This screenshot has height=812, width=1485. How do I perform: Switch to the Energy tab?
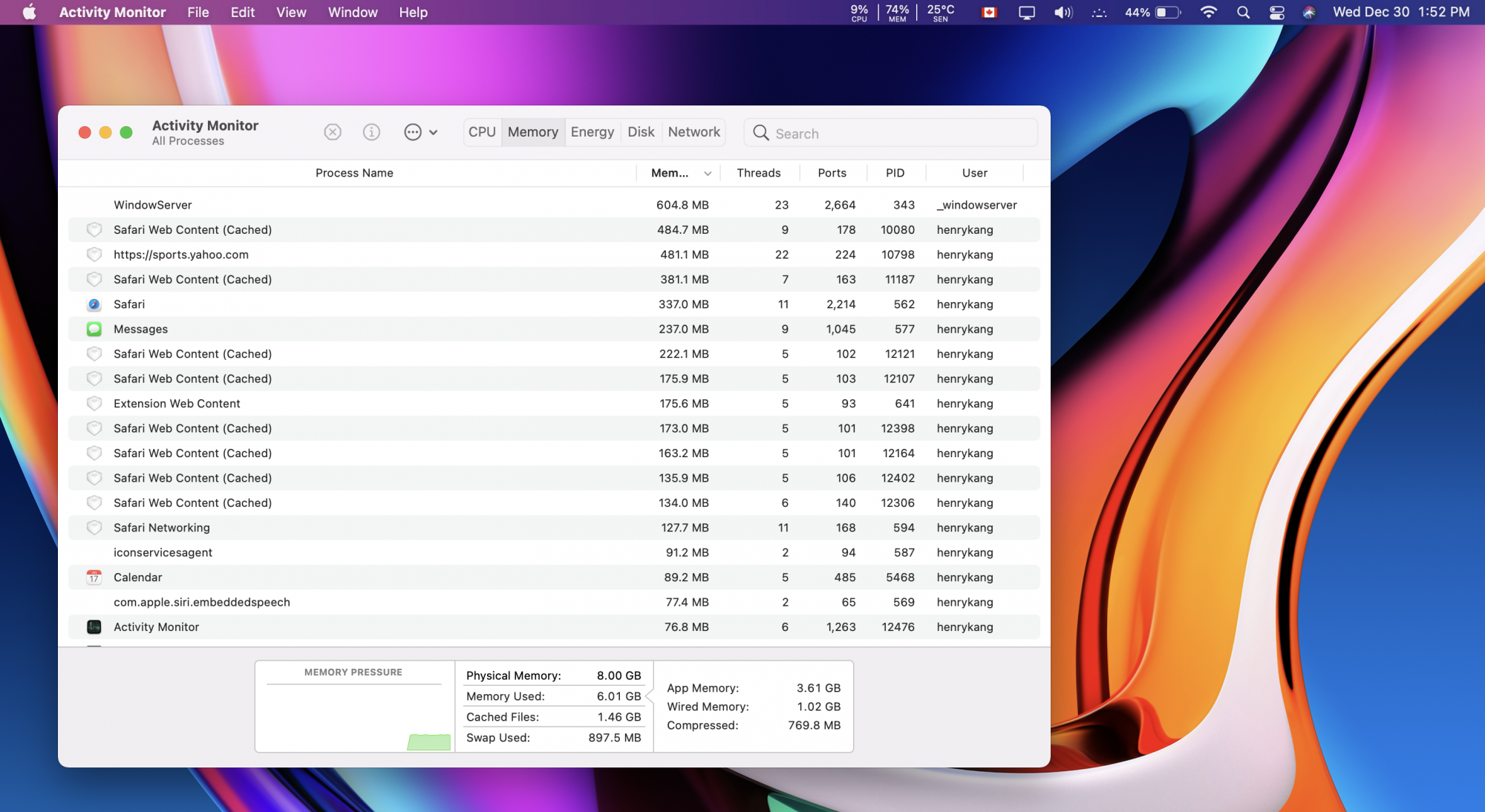point(592,132)
